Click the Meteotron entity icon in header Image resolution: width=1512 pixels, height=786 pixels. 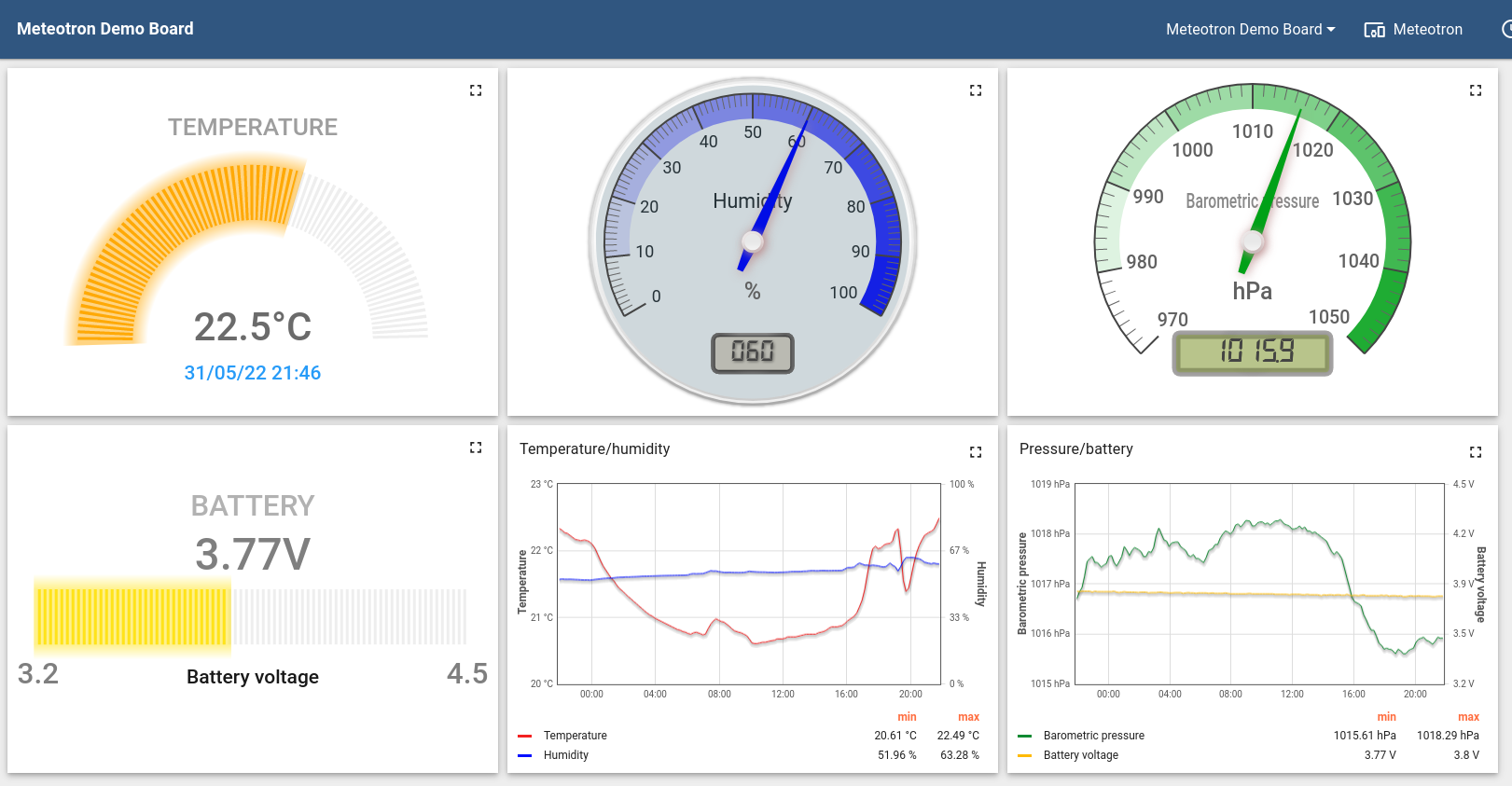point(1374,30)
